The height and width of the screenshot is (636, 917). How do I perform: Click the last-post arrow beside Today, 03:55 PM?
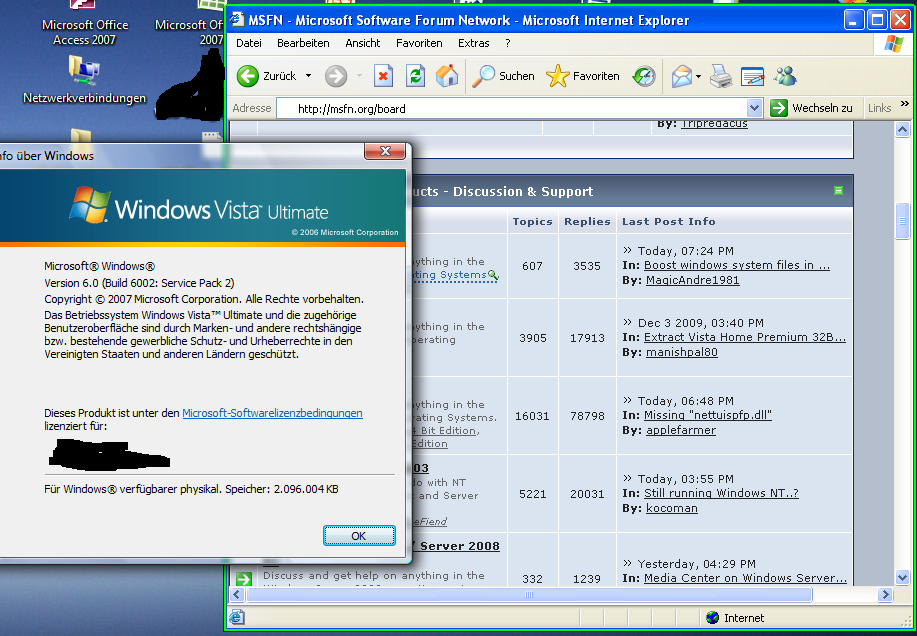(628, 478)
